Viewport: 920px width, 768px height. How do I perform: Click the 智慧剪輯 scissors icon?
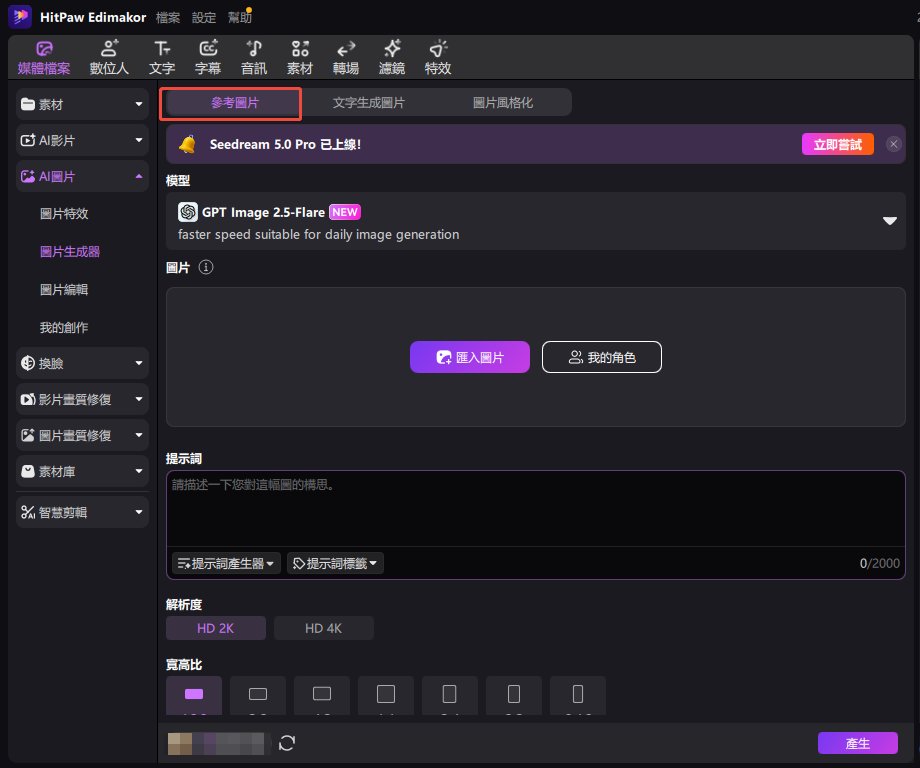click(28, 512)
